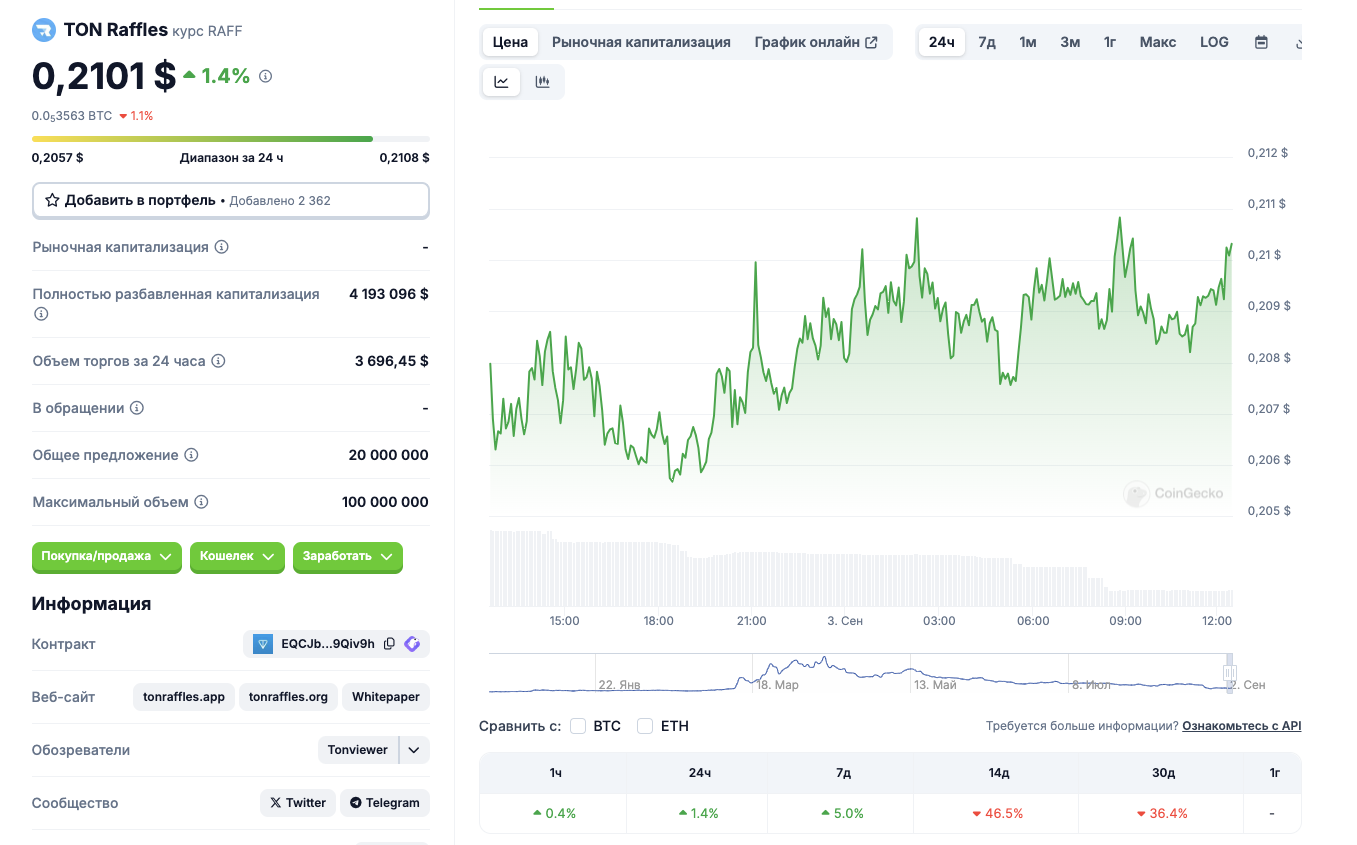This screenshot has width=1357, height=845.
Task: Click the info icon beside В обращении
Action: tap(137, 408)
